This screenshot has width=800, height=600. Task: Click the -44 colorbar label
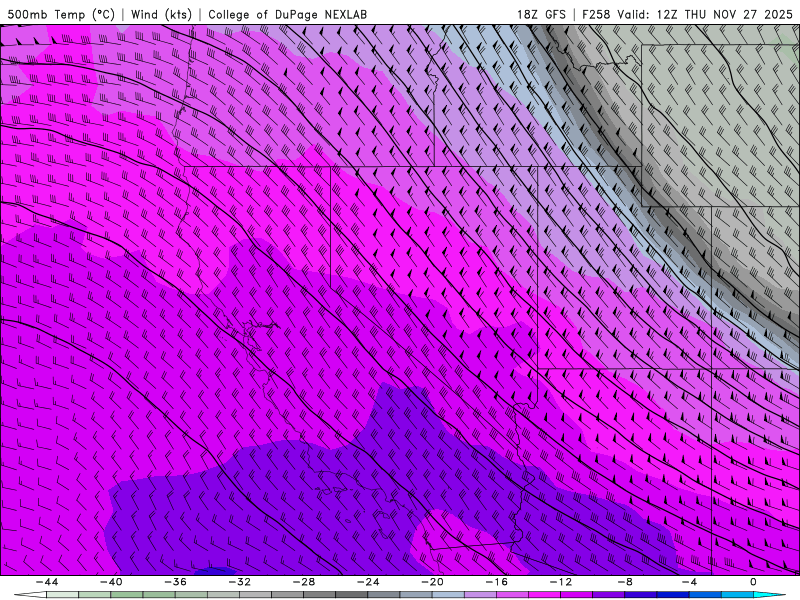tap(46, 582)
